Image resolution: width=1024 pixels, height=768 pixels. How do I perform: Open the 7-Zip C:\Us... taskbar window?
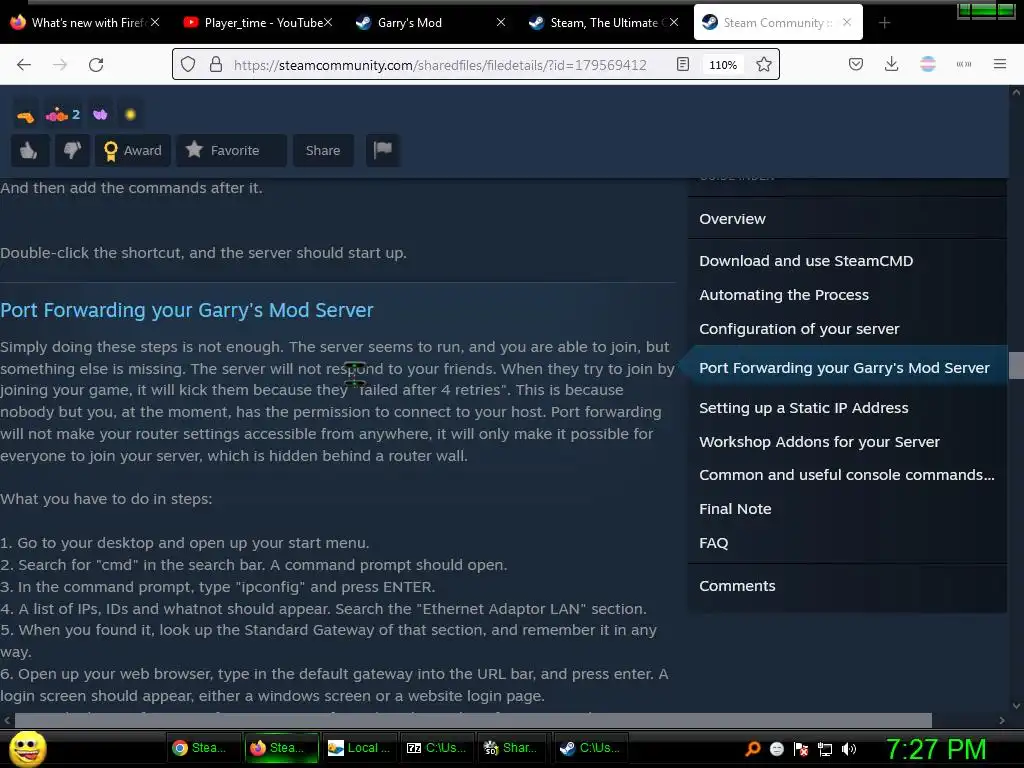point(436,748)
